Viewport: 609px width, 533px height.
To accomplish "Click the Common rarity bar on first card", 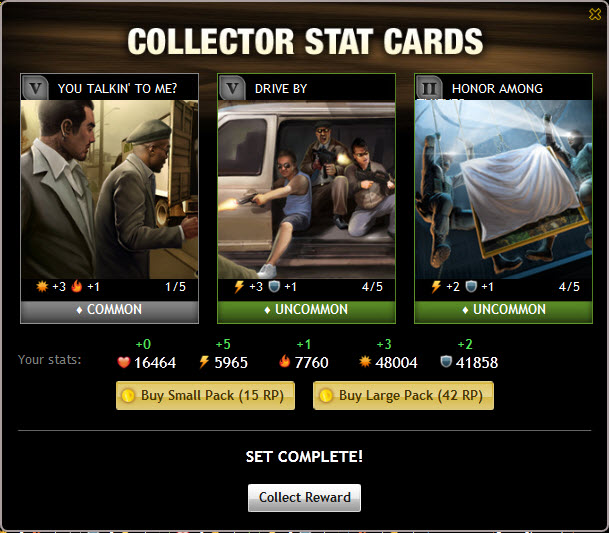I will [110, 310].
